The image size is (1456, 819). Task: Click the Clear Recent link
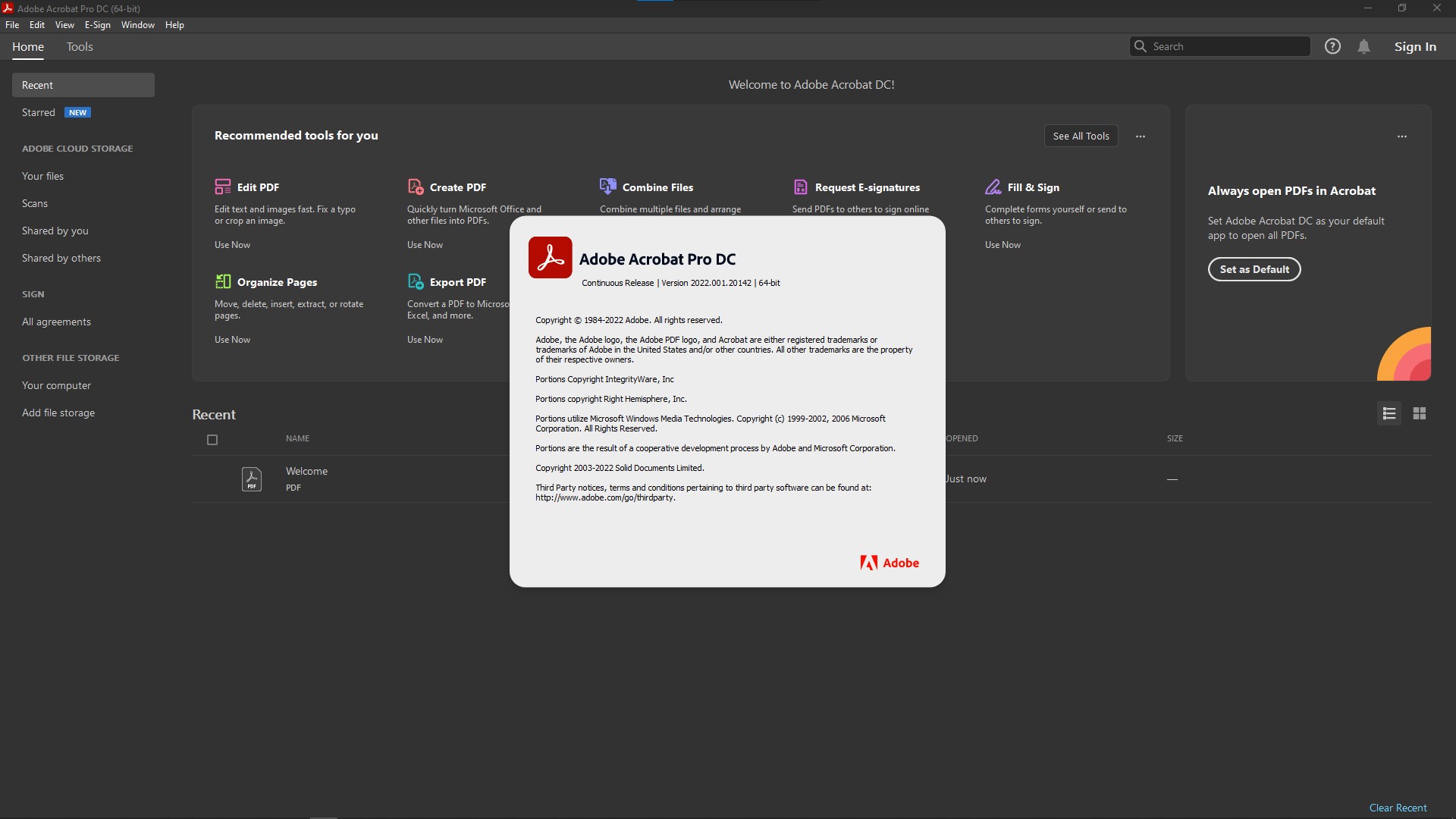[x=1397, y=808]
